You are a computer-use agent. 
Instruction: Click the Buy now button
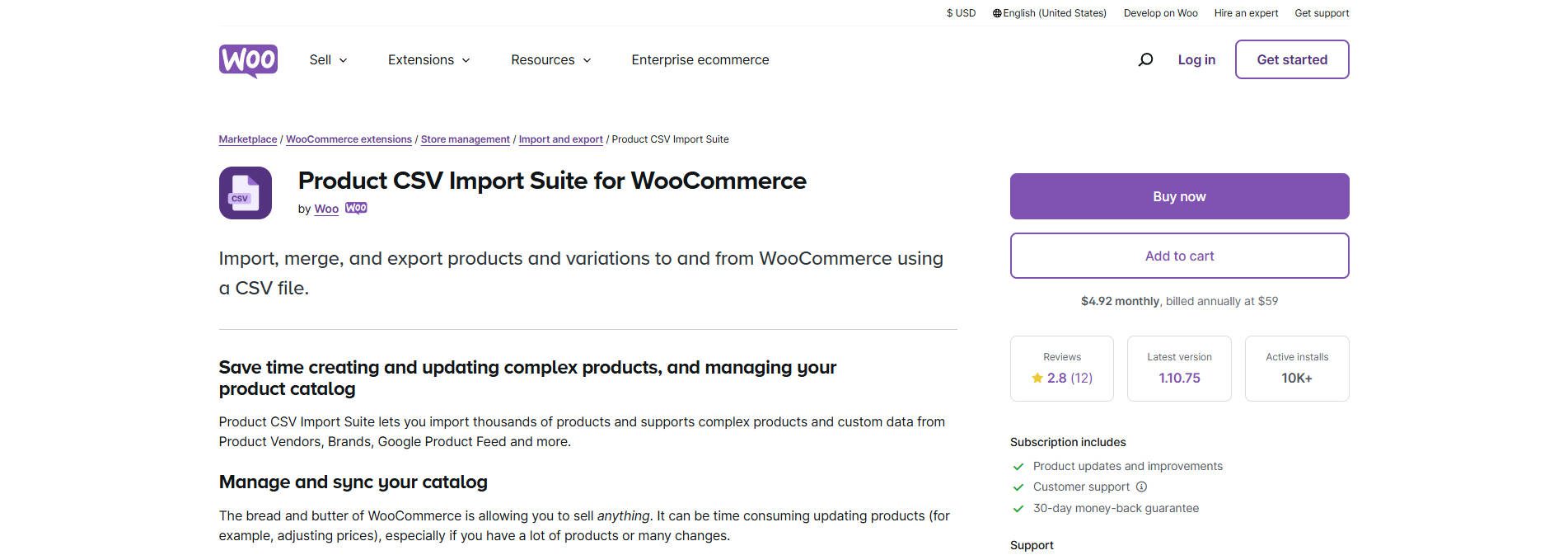[1178, 195]
